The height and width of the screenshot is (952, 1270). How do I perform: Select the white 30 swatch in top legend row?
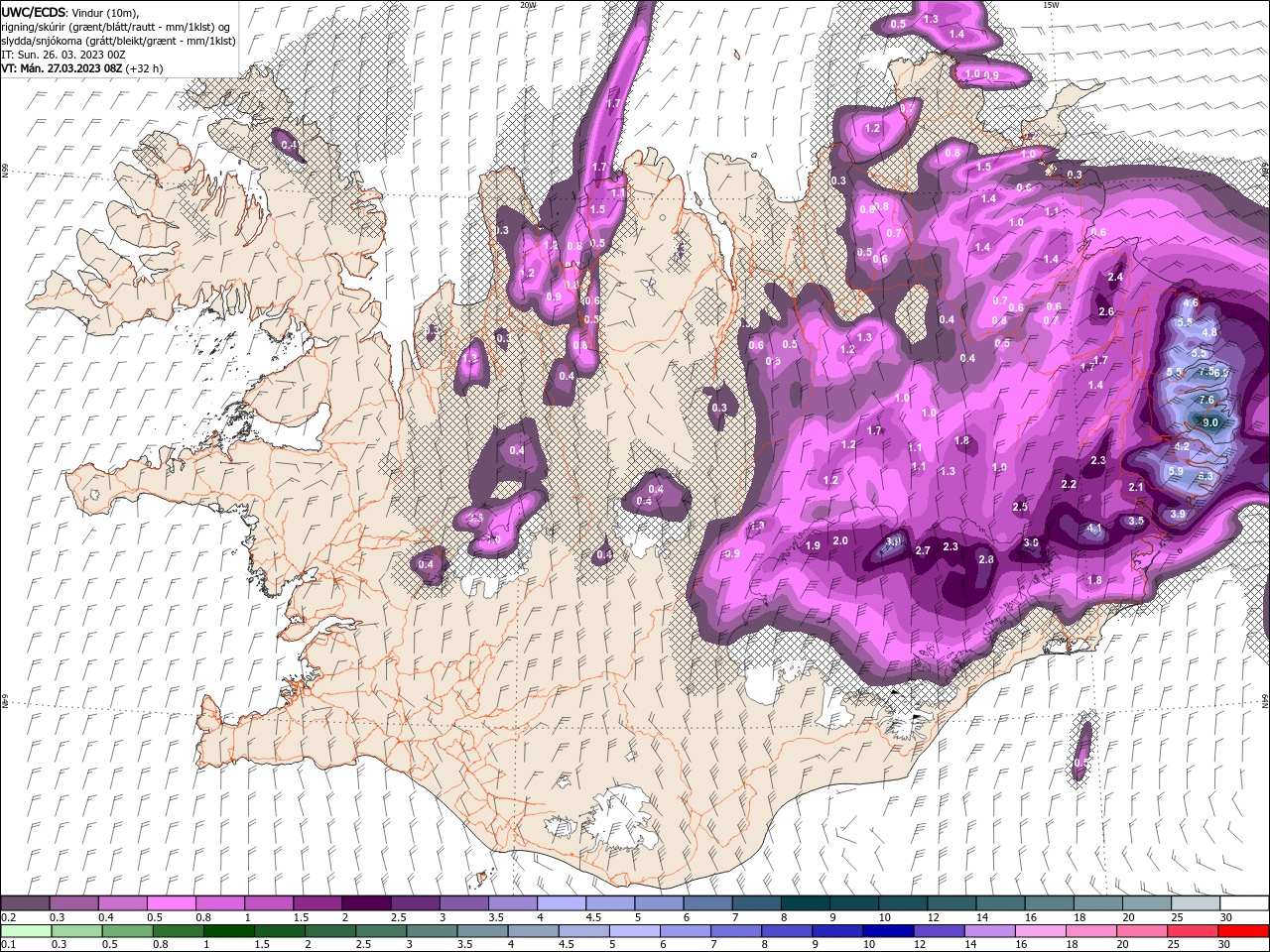click(1243, 903)
